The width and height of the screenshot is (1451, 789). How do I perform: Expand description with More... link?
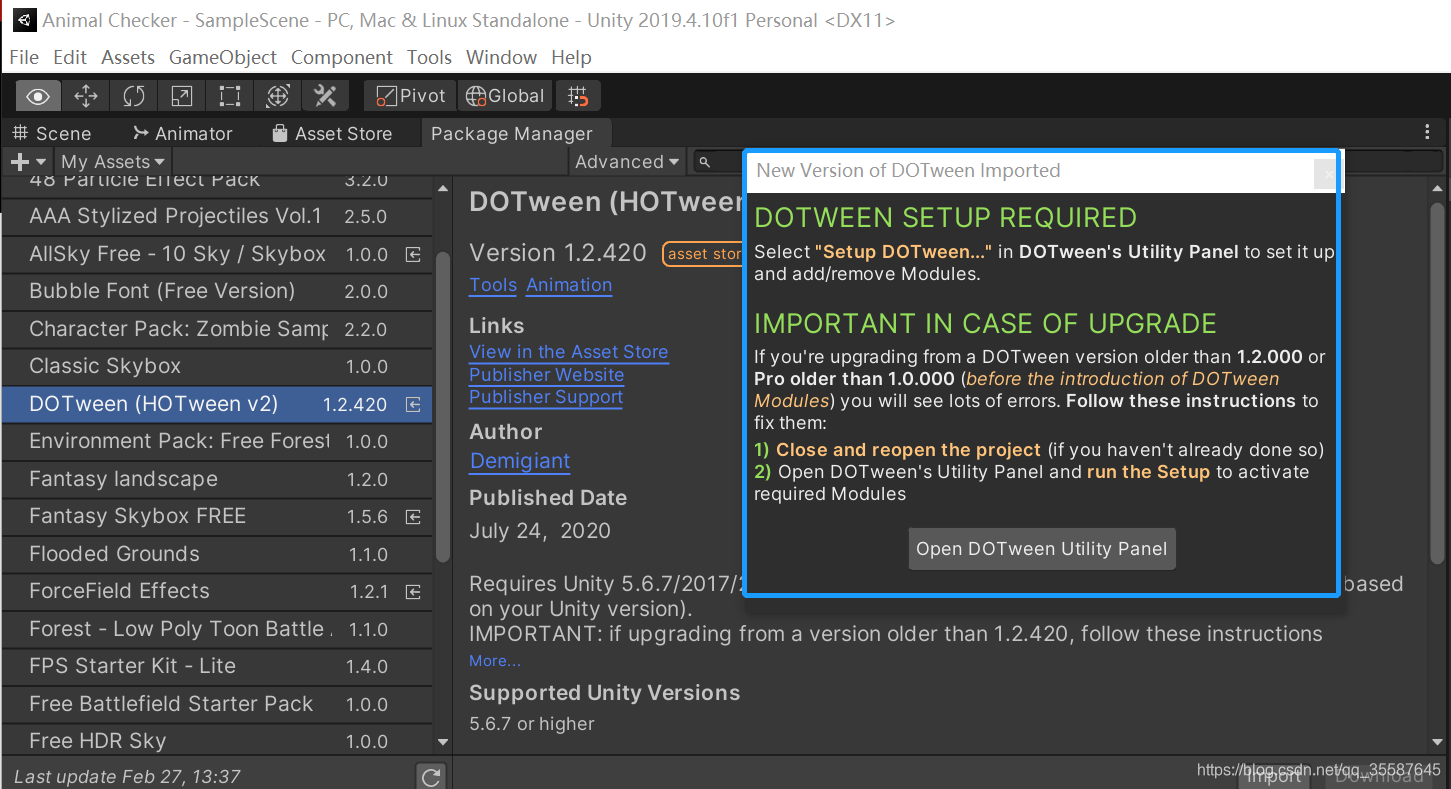point(495,661)
